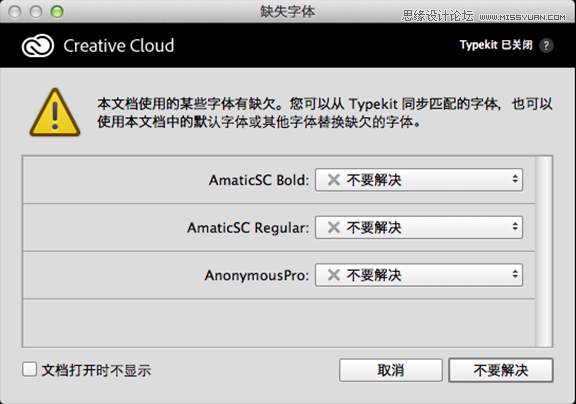Image resolution: width=576 pixels, height=404 pixels.
Task: Click the 不要解决 button at bottom right
Action: tap(501, 370)
